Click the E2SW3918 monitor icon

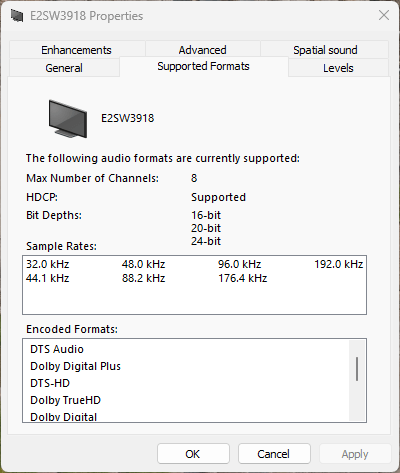coord(68,119)
